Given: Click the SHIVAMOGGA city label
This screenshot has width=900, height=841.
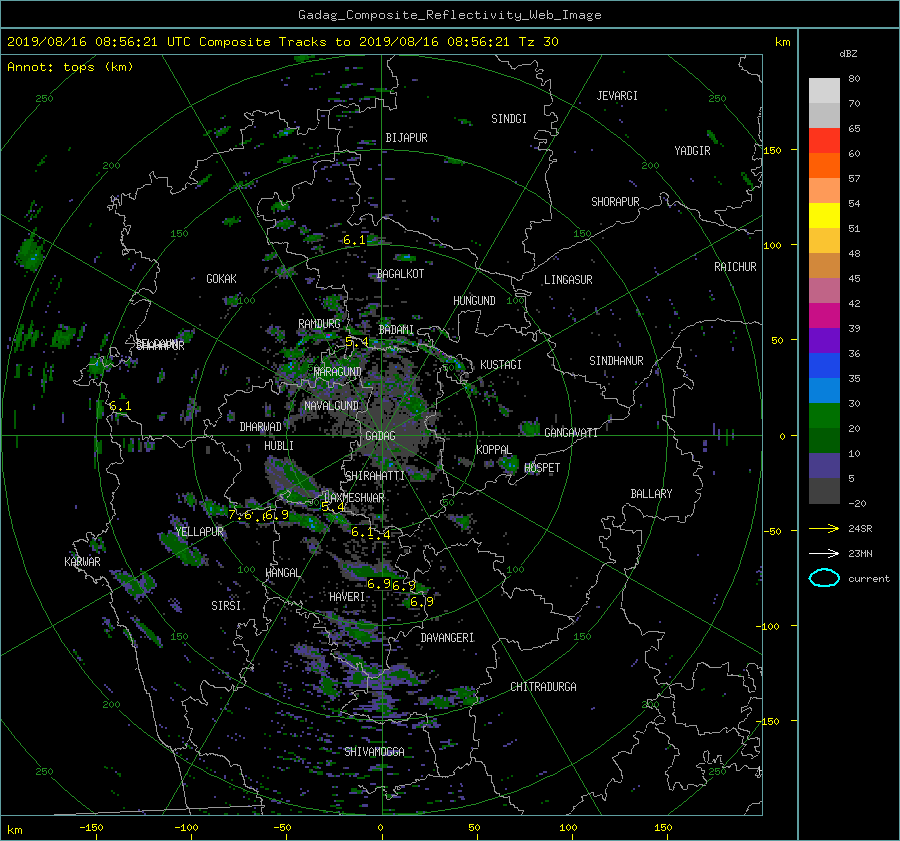Looking at the screenshot, I should tap(374, 752).
